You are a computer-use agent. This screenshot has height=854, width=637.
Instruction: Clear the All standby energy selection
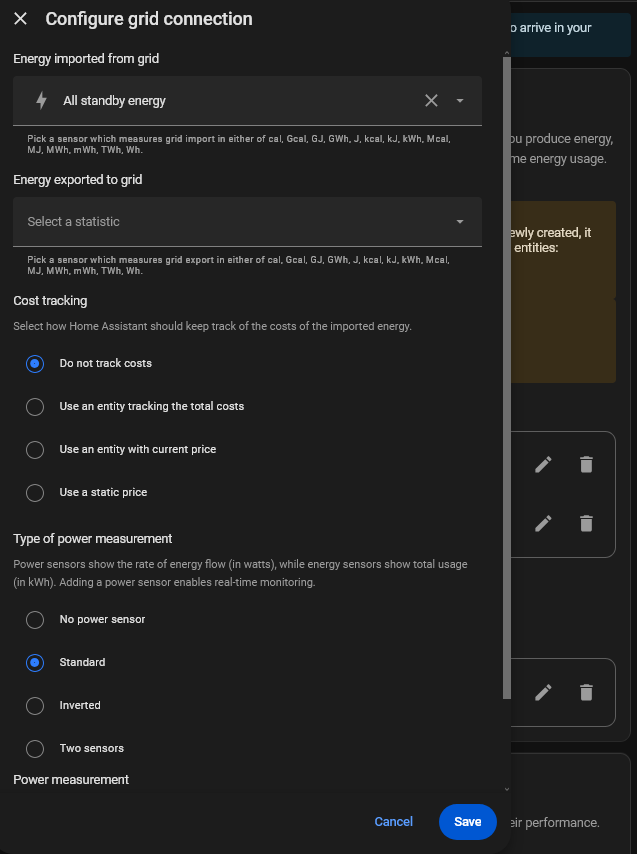click(431, 100)
